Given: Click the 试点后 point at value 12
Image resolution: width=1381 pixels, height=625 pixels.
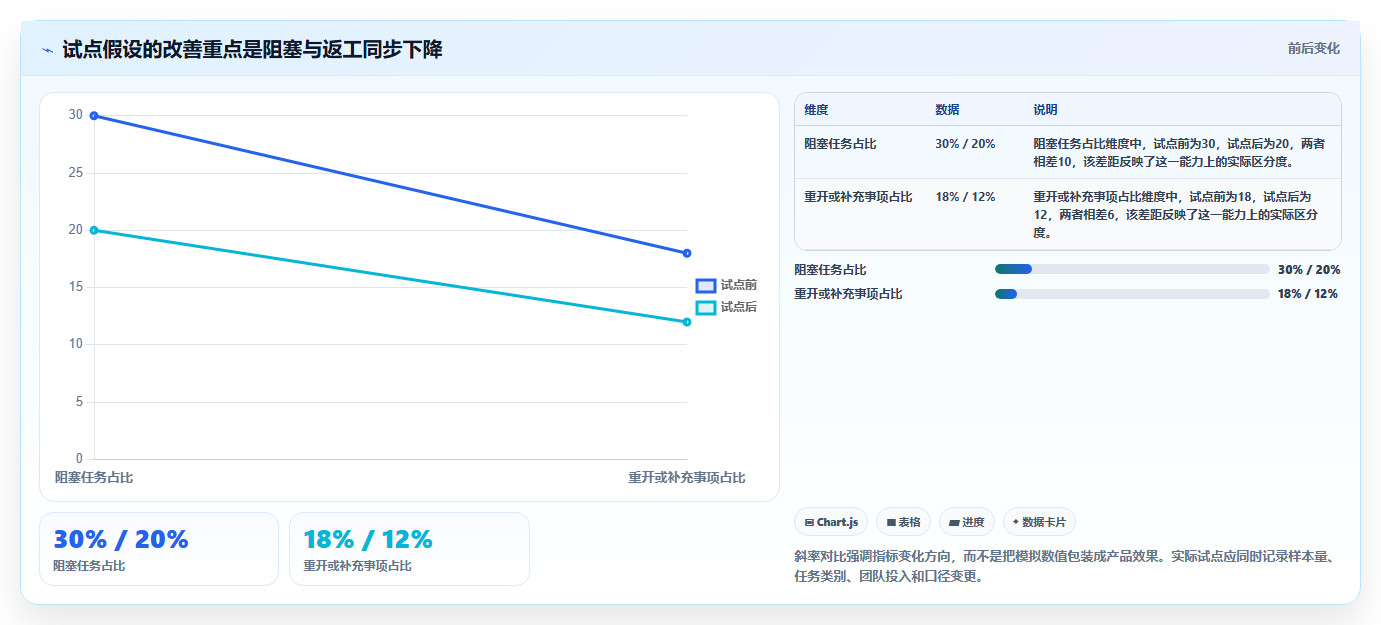Looking at the screenshot, I should (687, 322).
